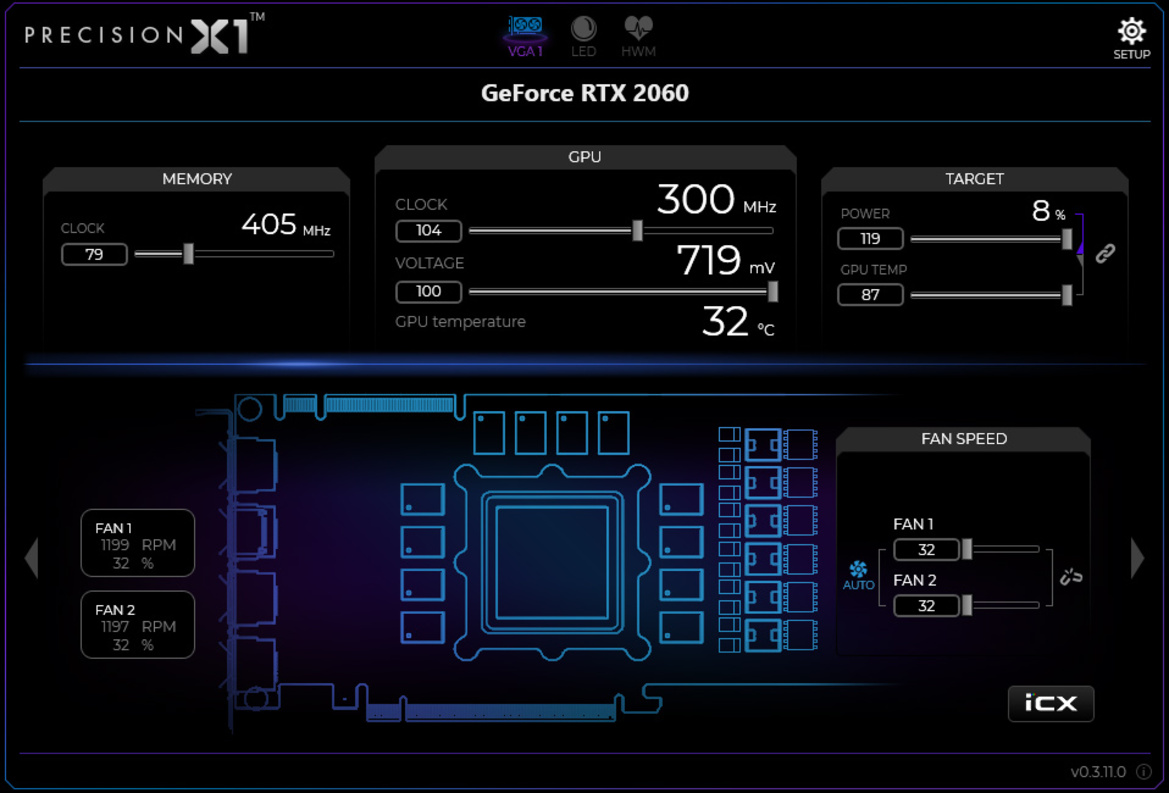Select the VGA 1 tab
1169x793 pixels.
(x=526, y=37)
